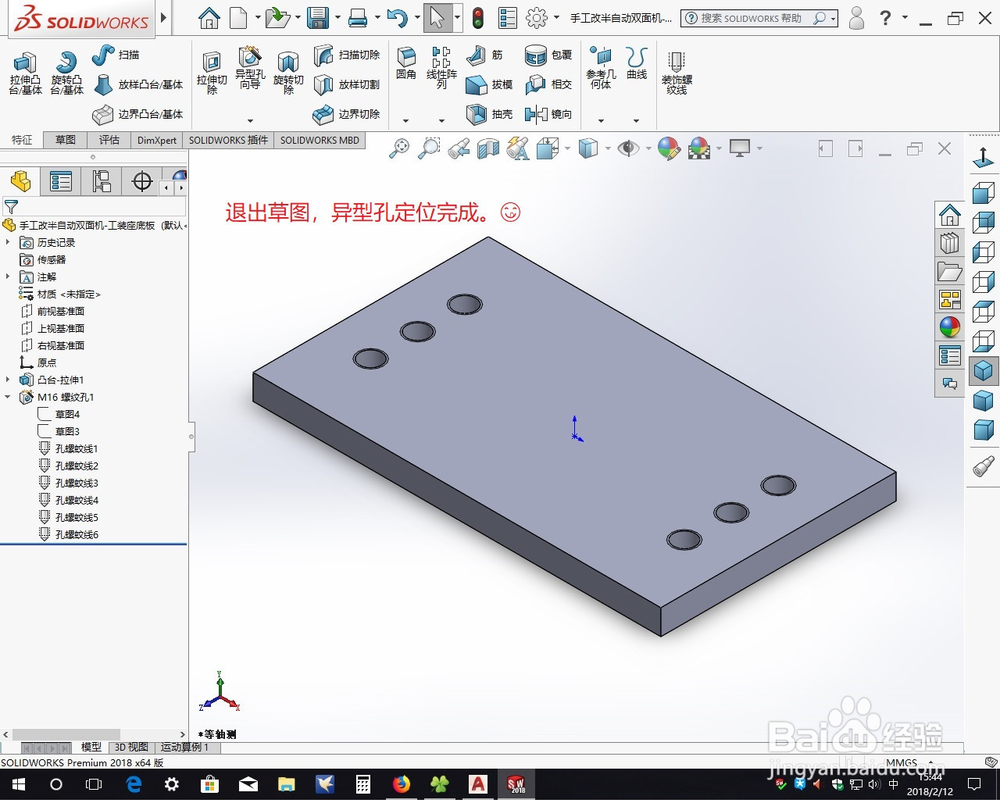This screenshot has width=1000, height=803.
Task: Click the 边界切除 boundary cut tool
Action: click(x=347, y=114)
